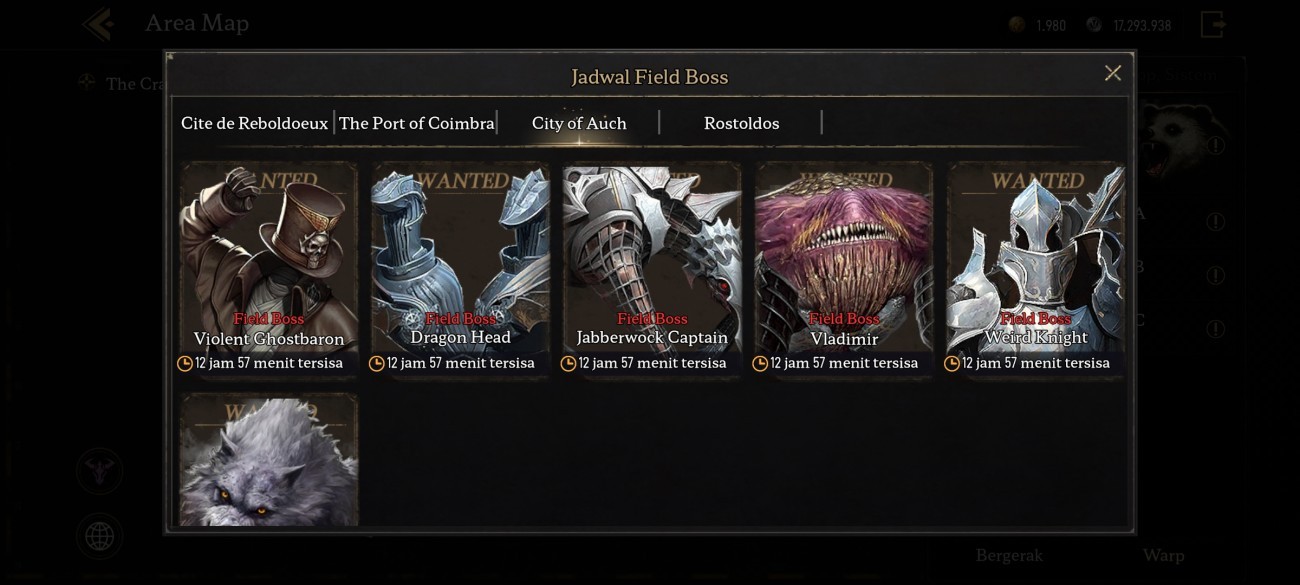Tap the gold coin currency icon
1300x585 pixels.
(x=1017, y=25)
